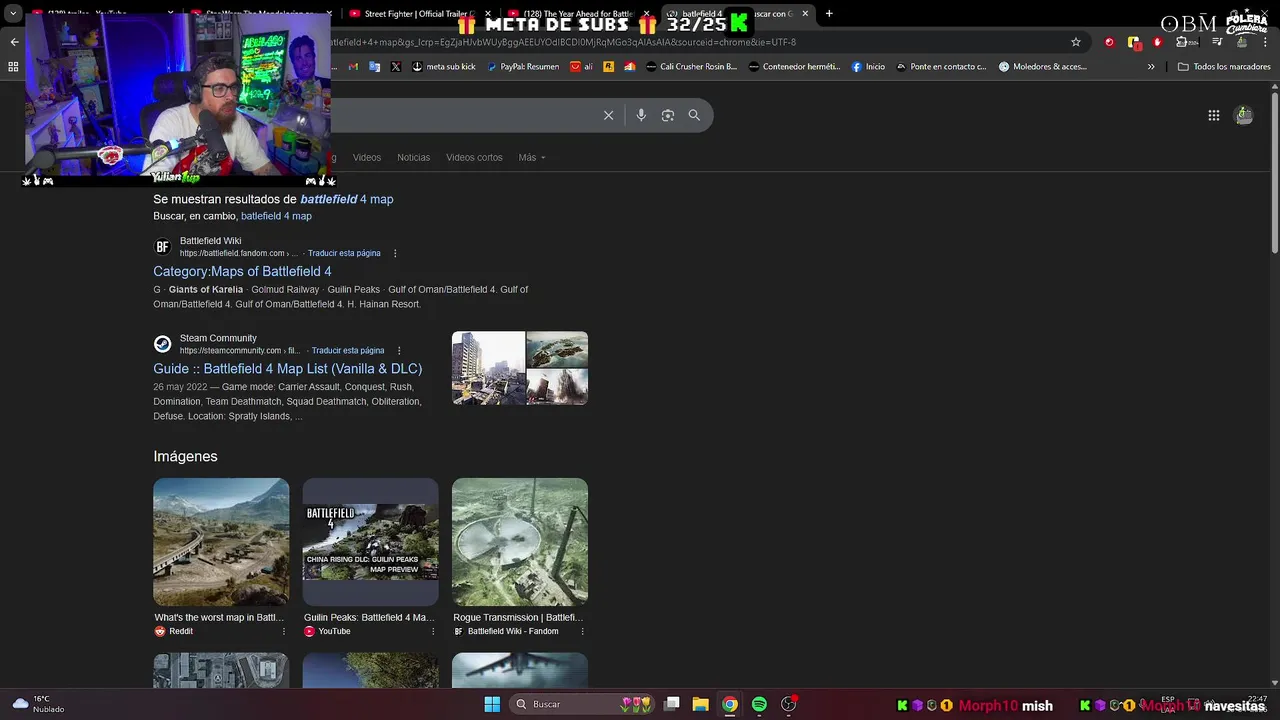Bookmark this page with the star icon

click(1076, 42)
